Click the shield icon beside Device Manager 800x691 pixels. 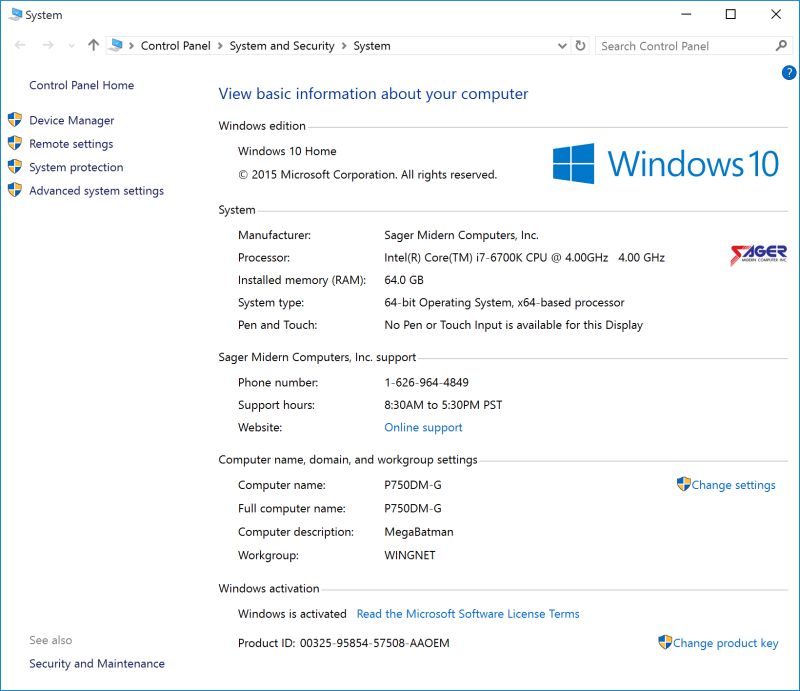[x=15, y=120]
